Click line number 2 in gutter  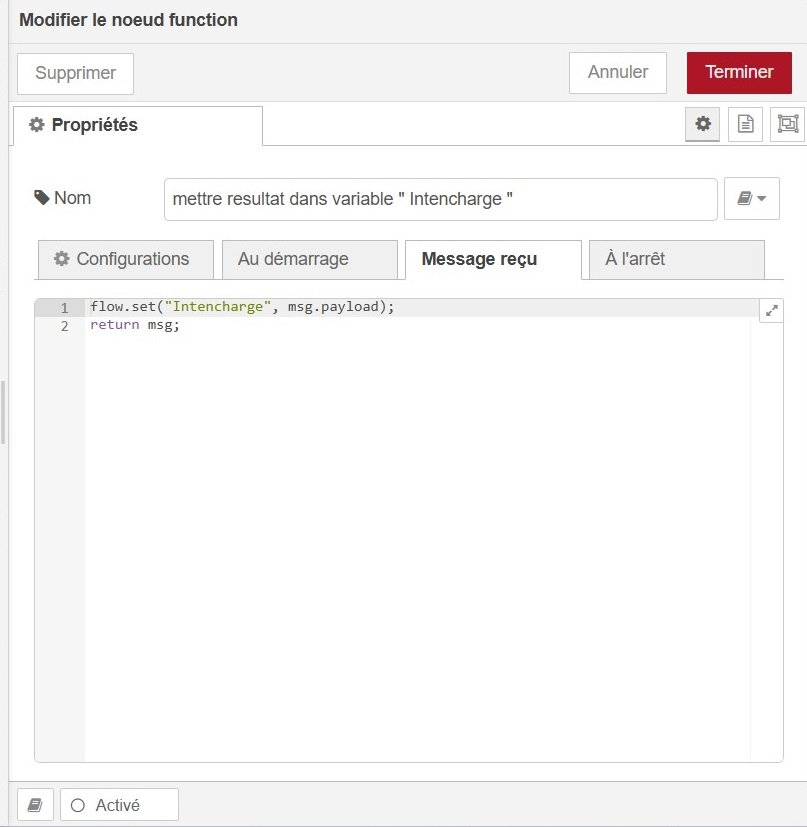point(64,327)
